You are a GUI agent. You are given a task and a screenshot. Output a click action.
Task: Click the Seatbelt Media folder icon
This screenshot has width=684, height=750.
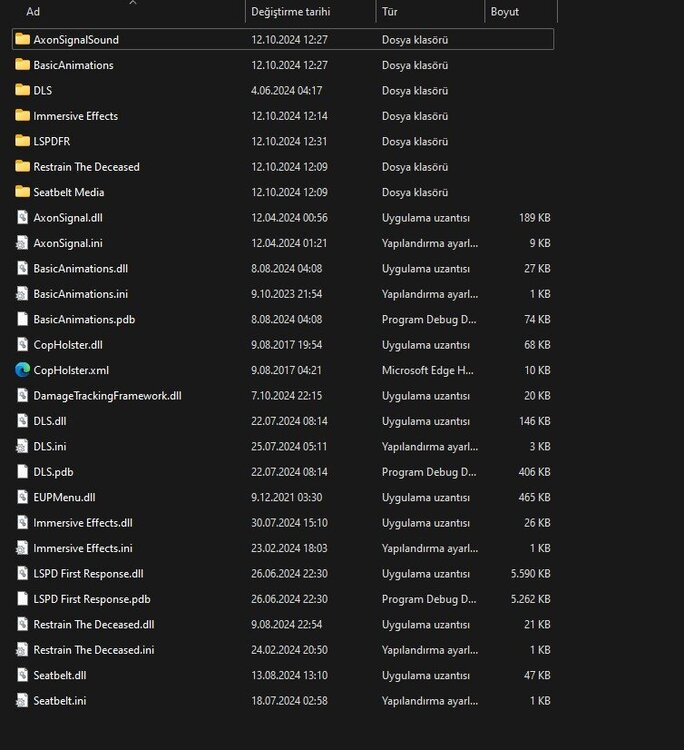(x=22, y=192)
